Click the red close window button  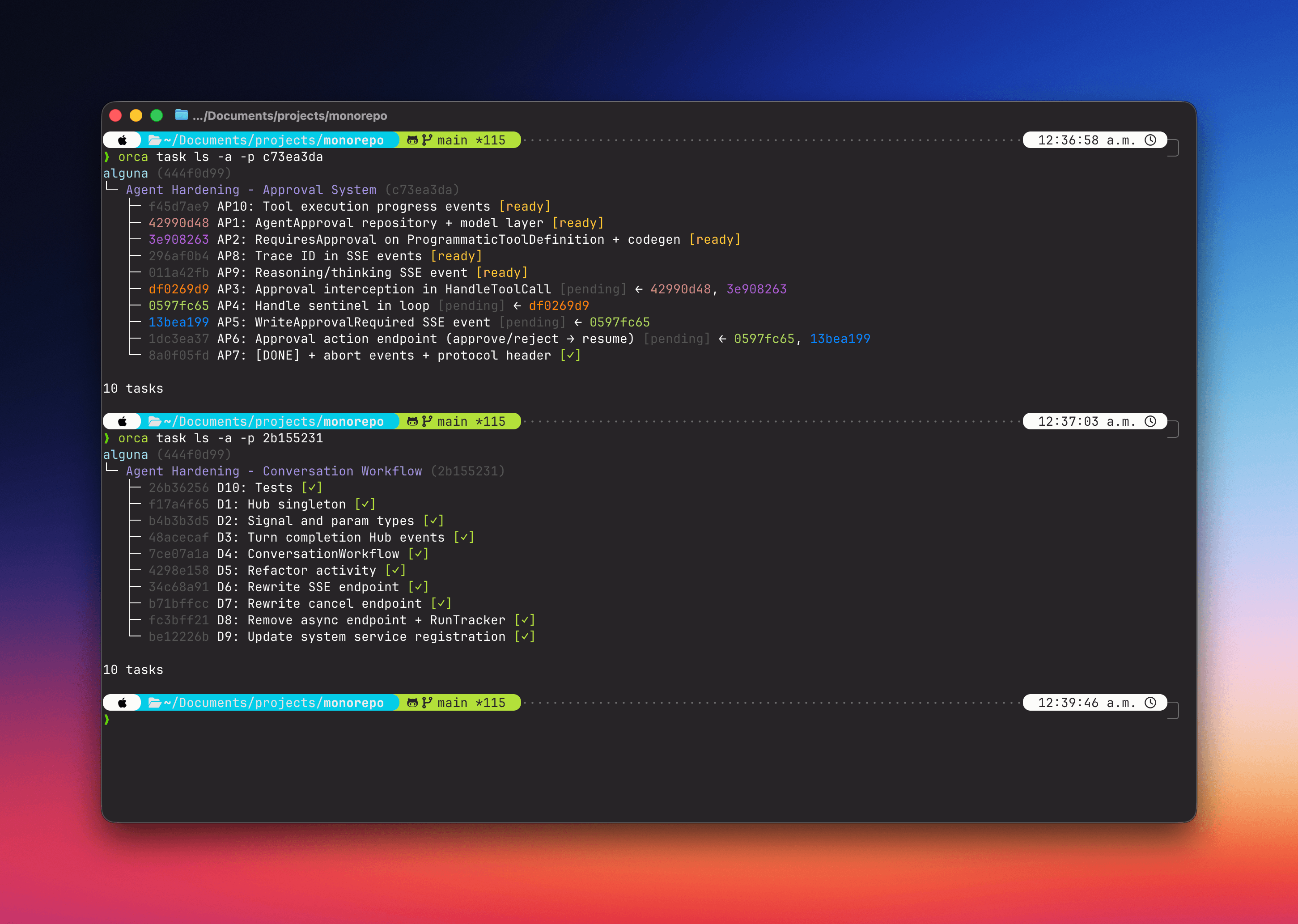115,115
